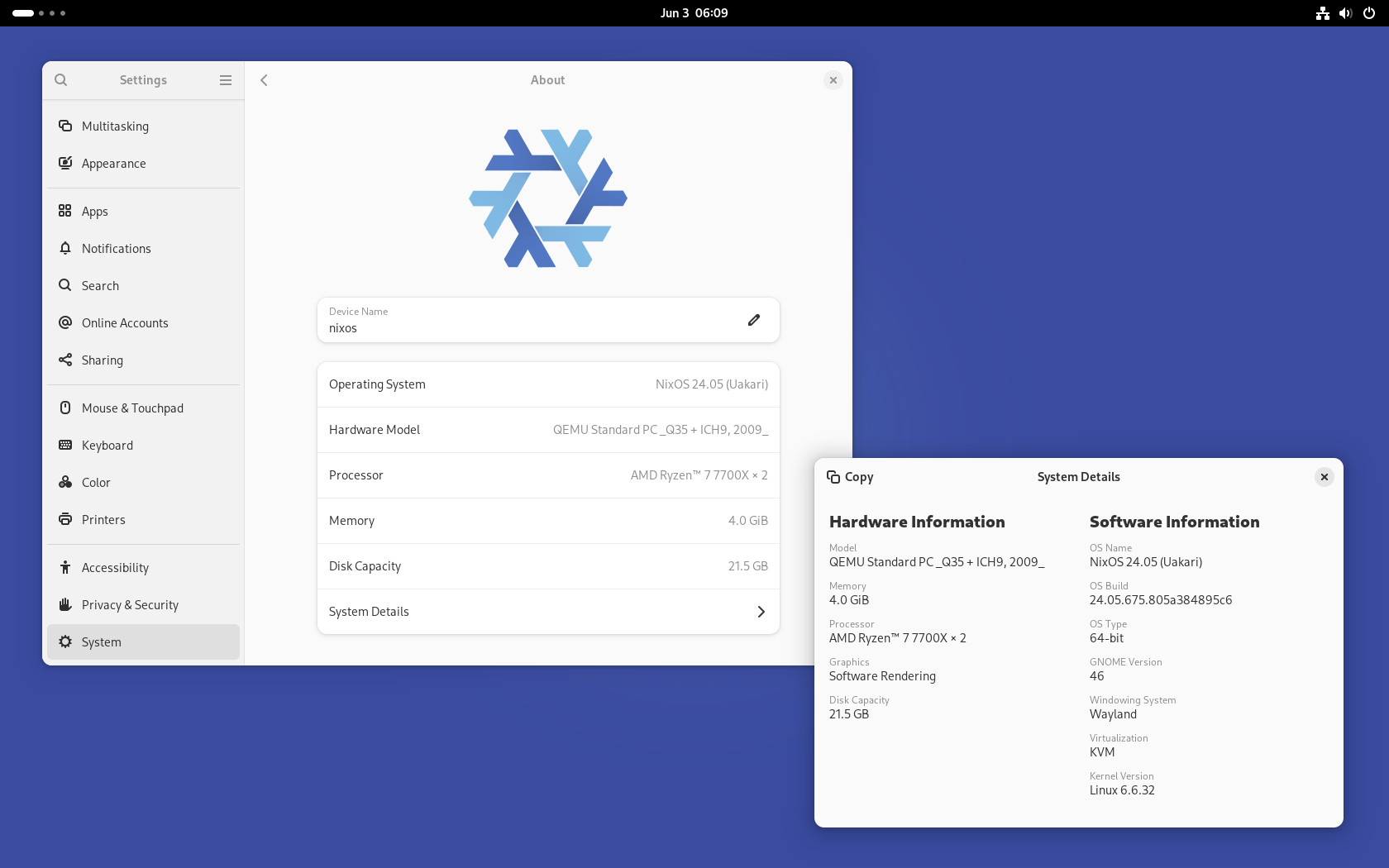1389x868 pixels.
Task: Click Disk Capacity value in System Details
Action: (849, 714)
